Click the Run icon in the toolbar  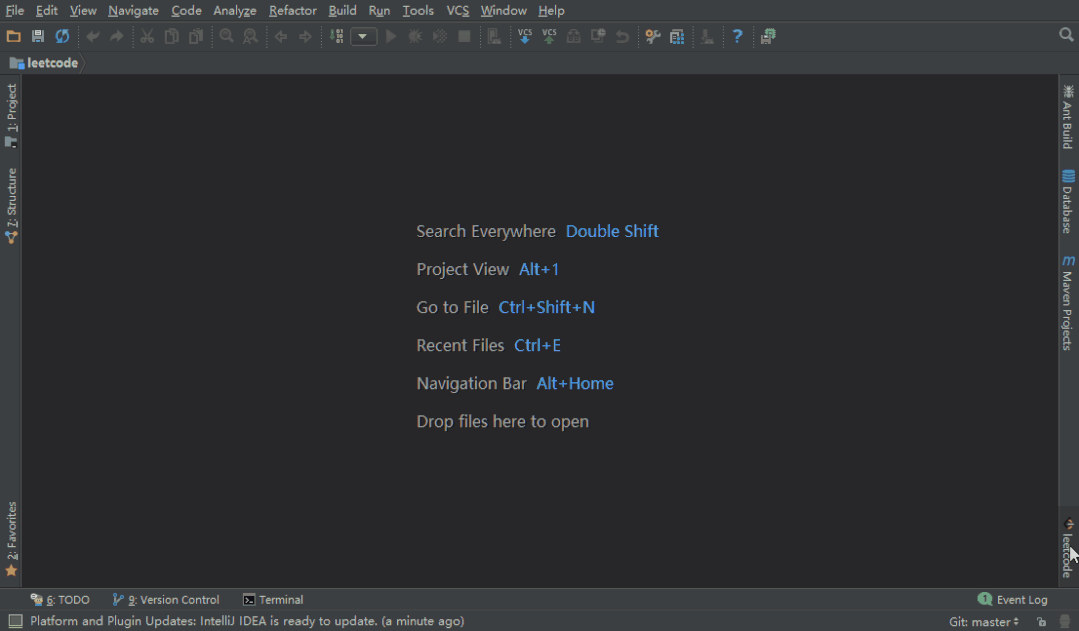point(390,36)
